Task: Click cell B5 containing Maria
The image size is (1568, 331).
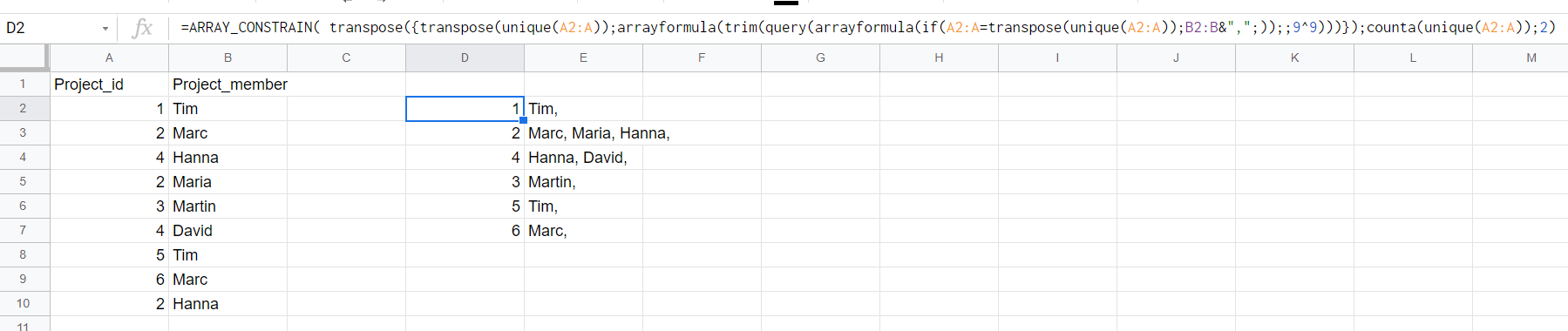Action: [x=227, y=182]
